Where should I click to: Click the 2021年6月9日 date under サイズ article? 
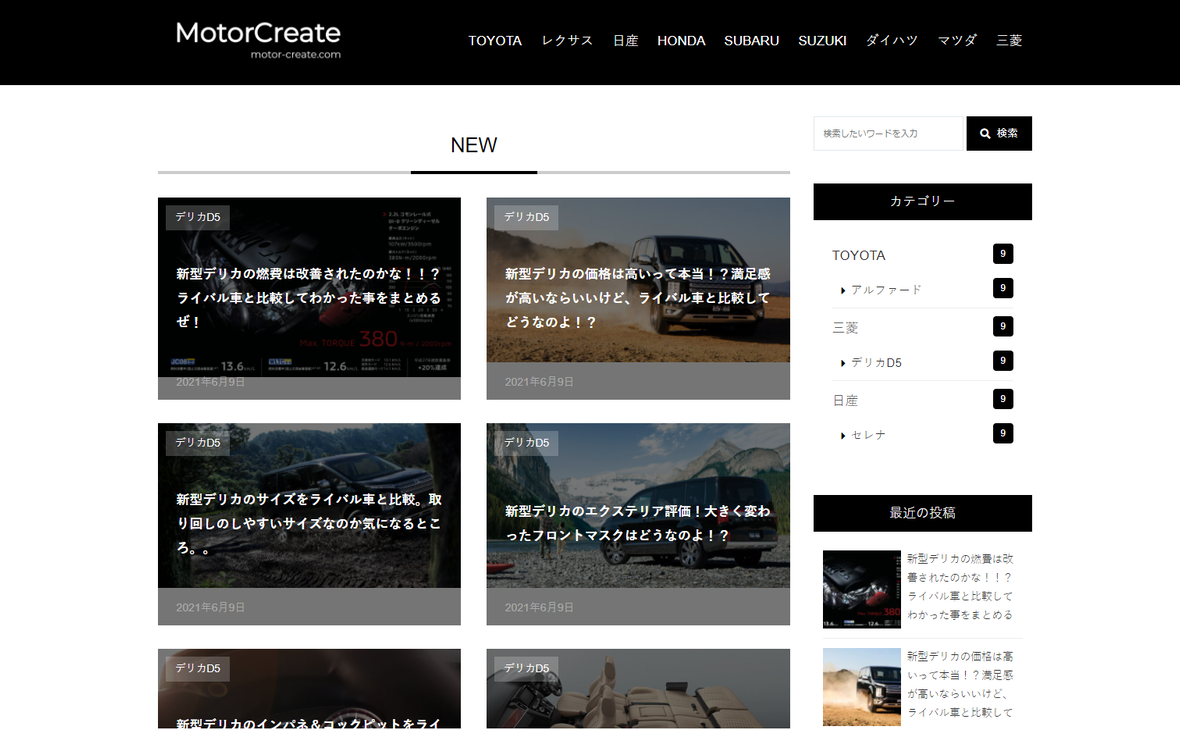tap(210, 607)
